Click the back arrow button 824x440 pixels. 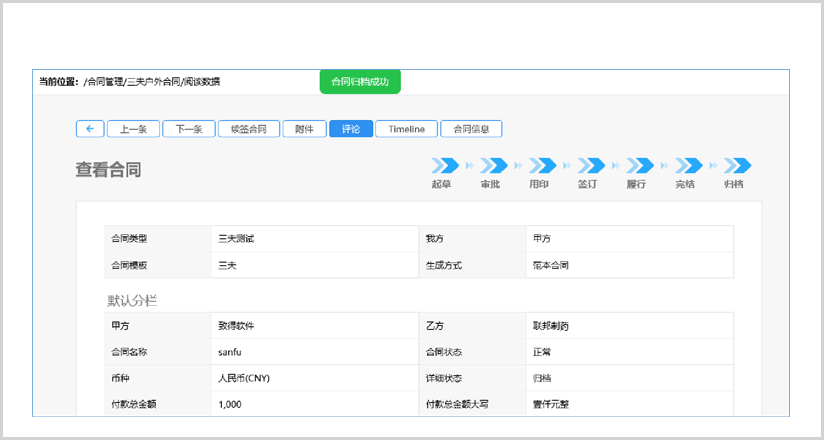coord(90,129)
